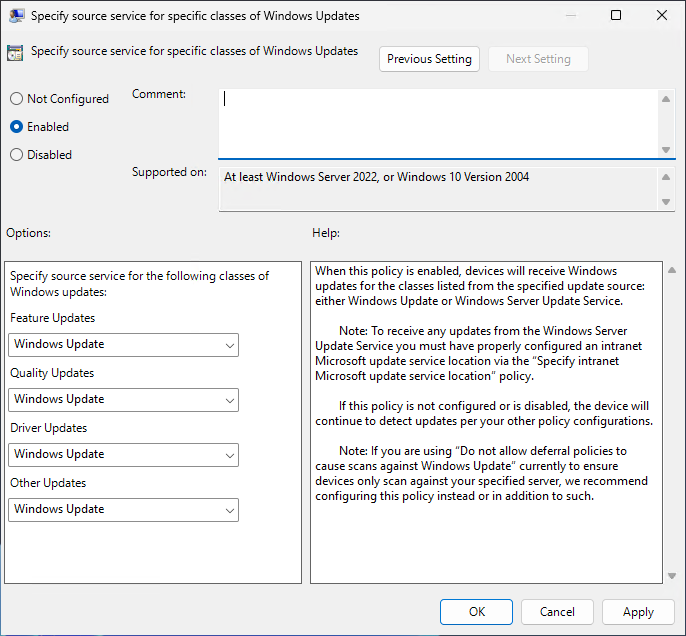Open the Driver Updates source dropdown
The width and height of the screenshot is (686, 636).
tap(123, 455)
